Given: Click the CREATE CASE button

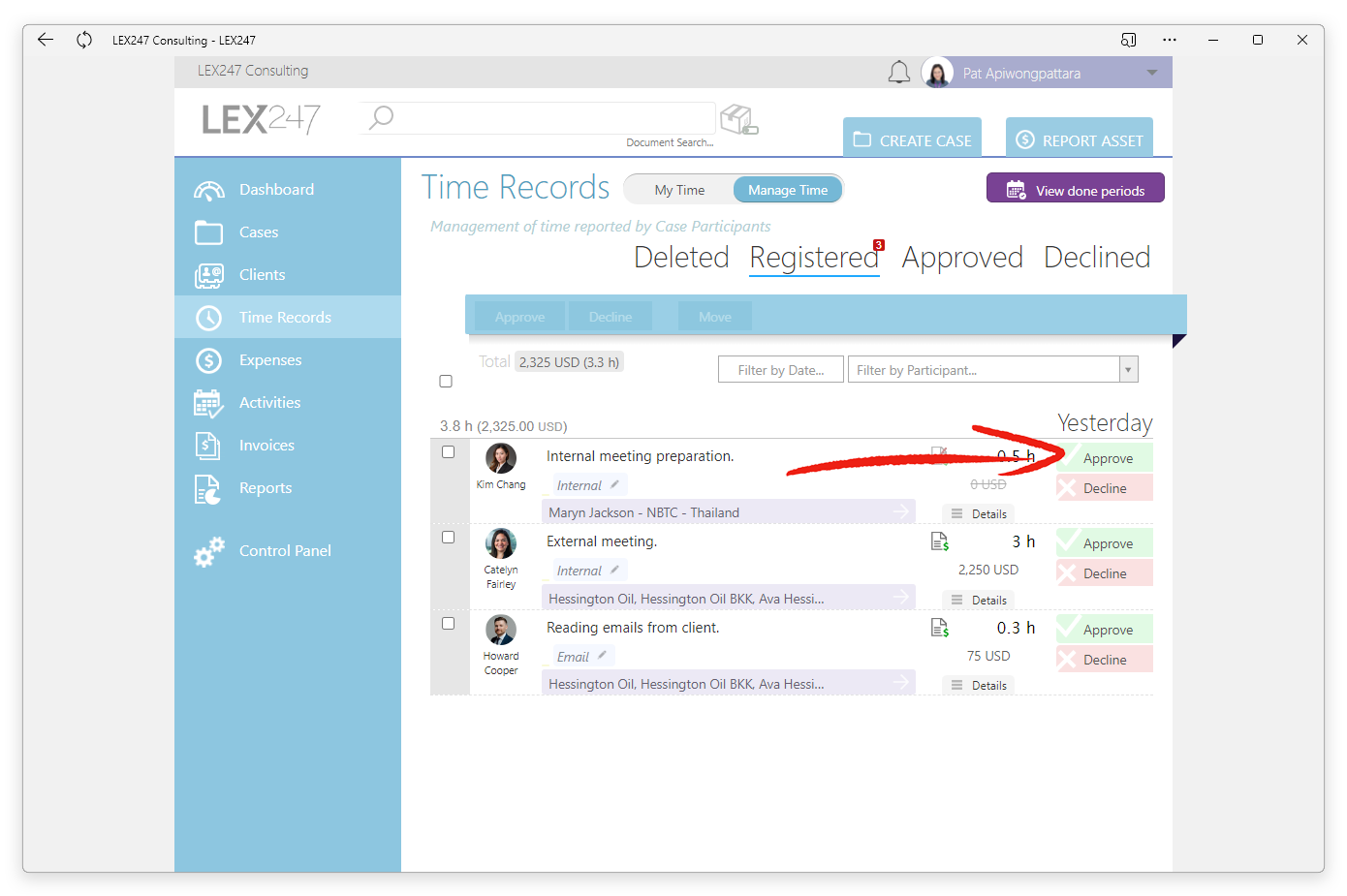Looking at the screenshot, I should (912, 138).
